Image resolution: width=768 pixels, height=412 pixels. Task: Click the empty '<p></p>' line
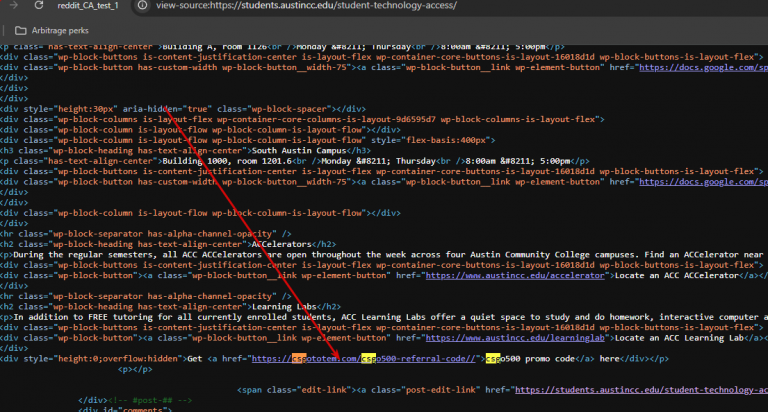pos(135,369)
